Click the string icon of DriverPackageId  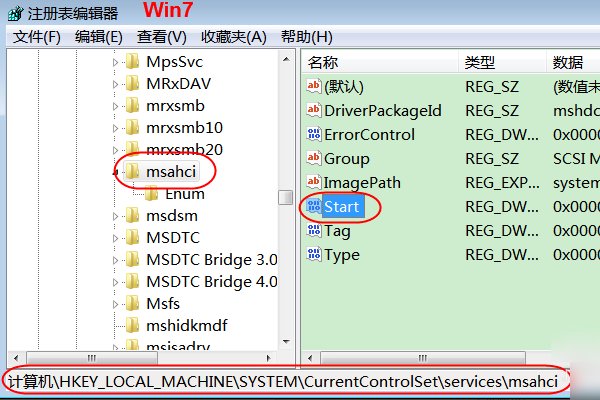coord(314,110)
